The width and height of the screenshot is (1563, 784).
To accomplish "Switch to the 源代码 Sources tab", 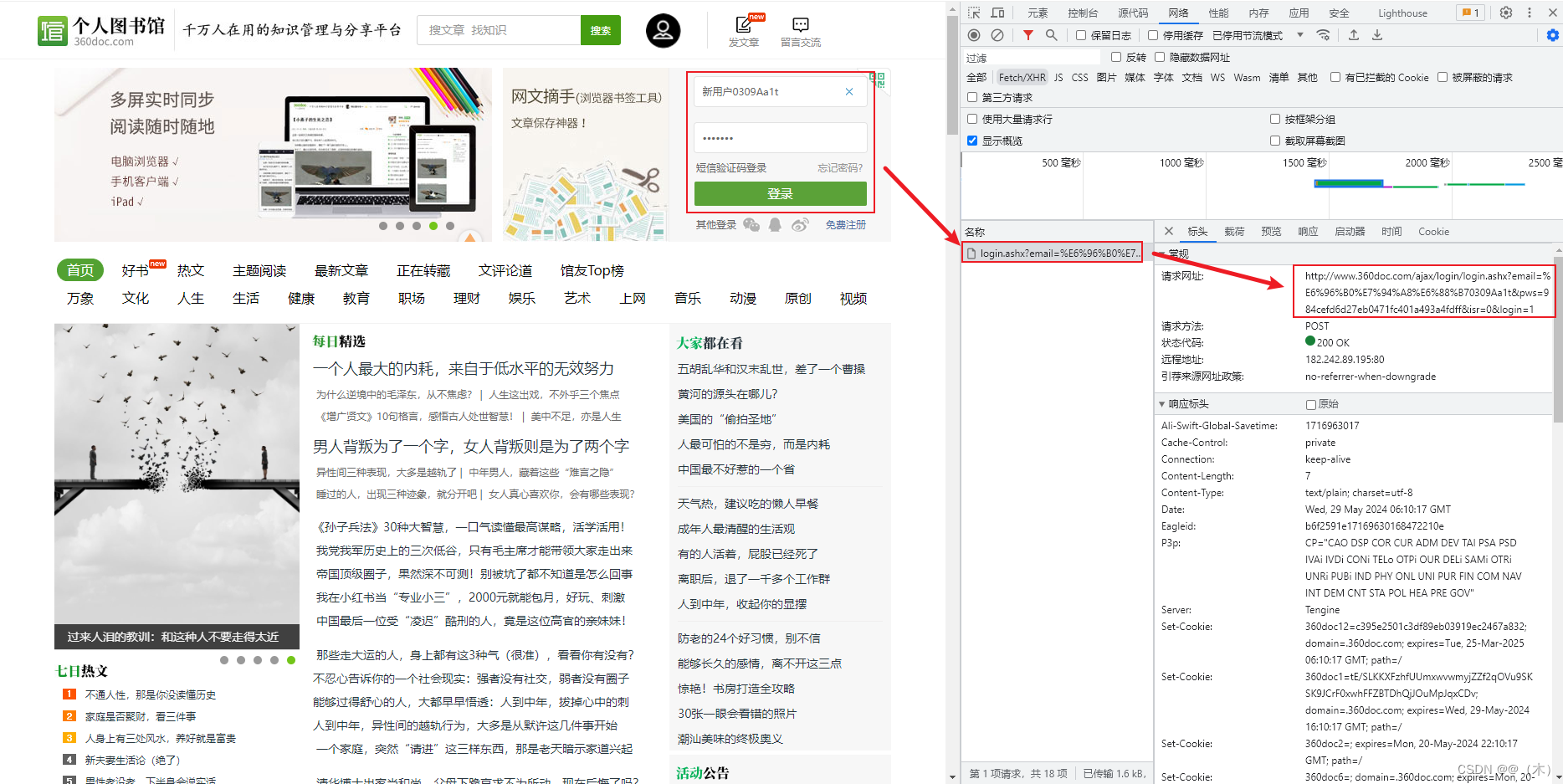I will point(1133,13).
